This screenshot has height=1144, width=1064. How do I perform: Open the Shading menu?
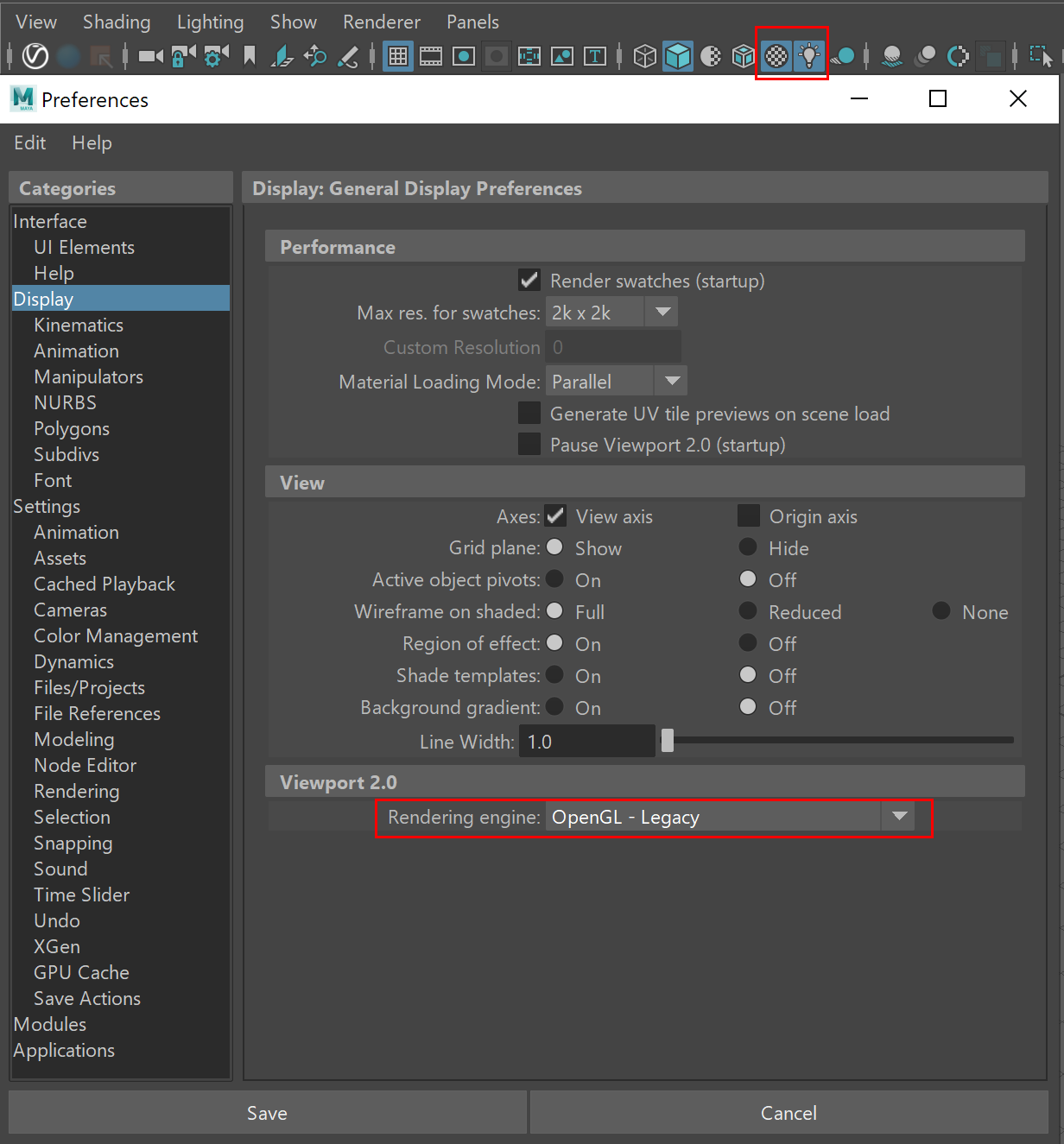117,22
